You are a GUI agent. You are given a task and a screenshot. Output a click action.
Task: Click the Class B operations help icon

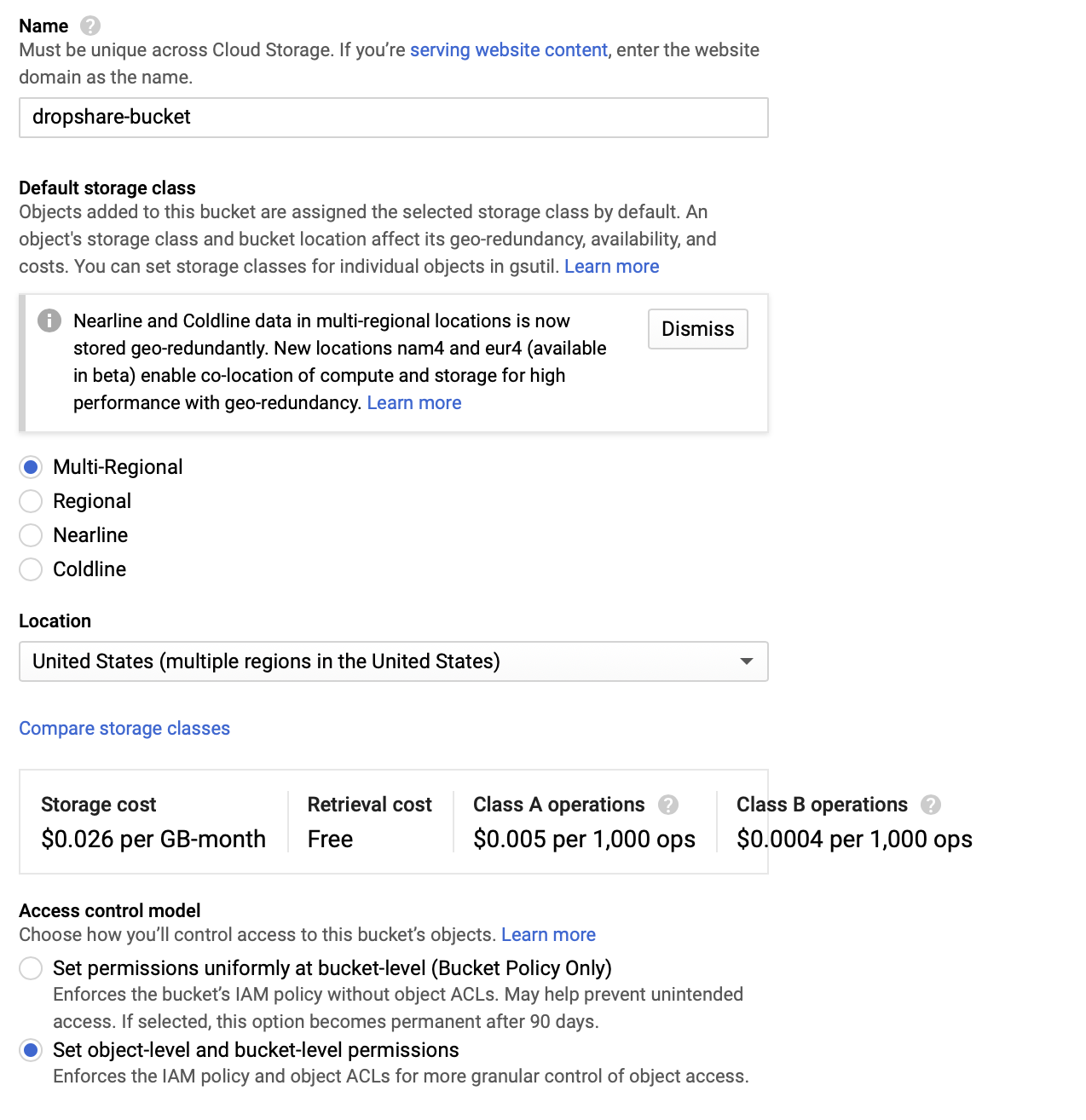point(931,805)
